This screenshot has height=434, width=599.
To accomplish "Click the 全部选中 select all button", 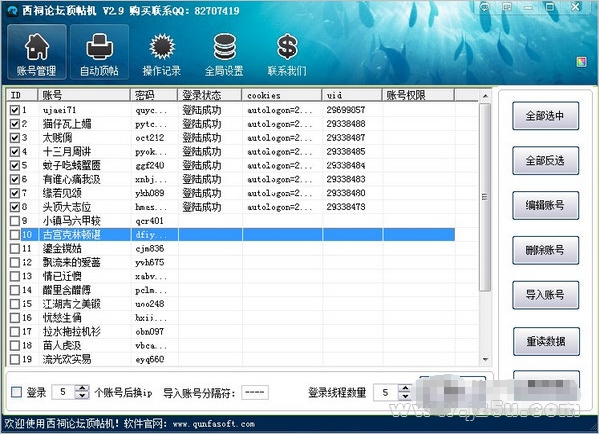I will coord(545,116).
